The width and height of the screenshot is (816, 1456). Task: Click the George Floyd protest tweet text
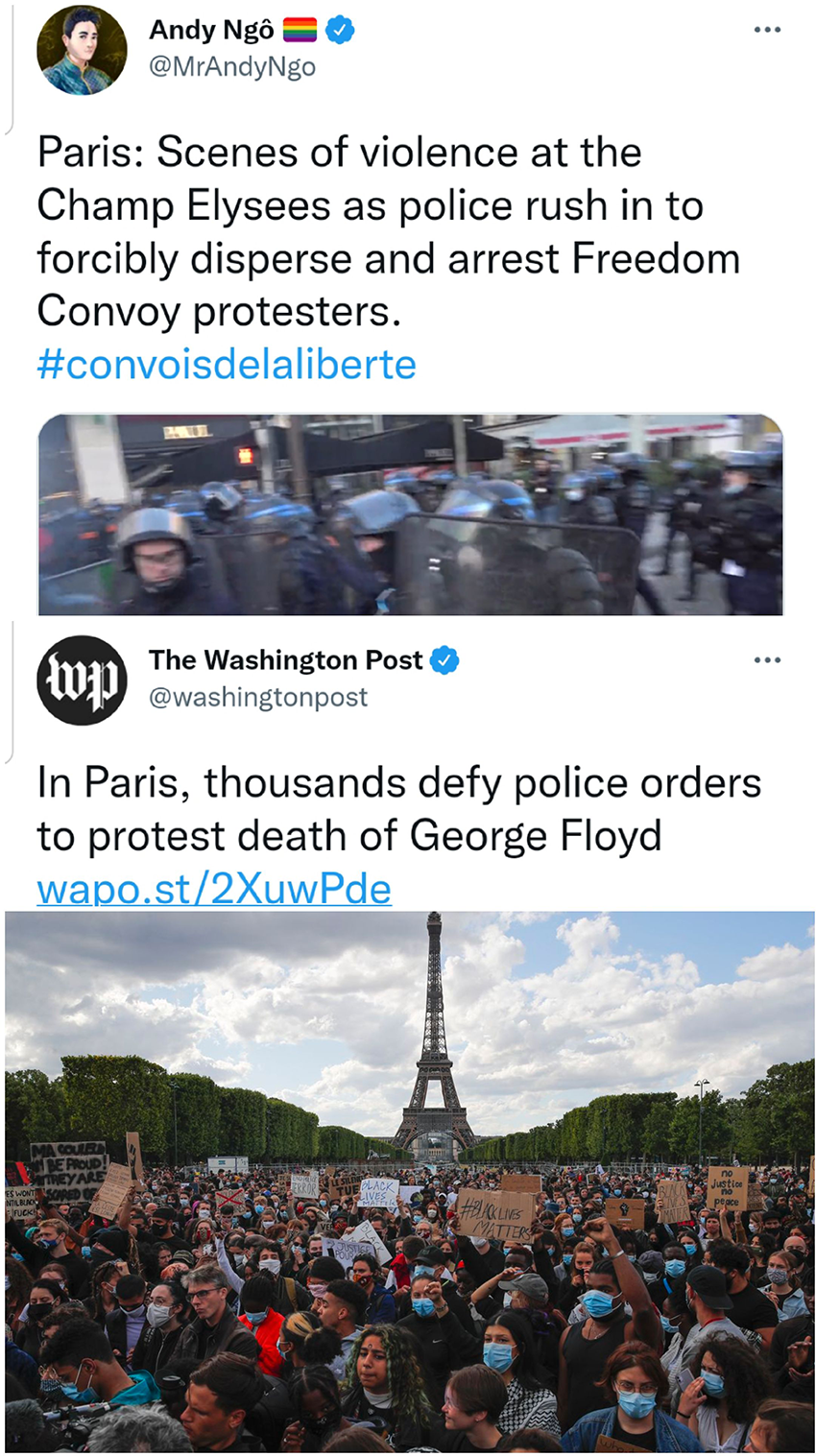click(x=398, y=809)
